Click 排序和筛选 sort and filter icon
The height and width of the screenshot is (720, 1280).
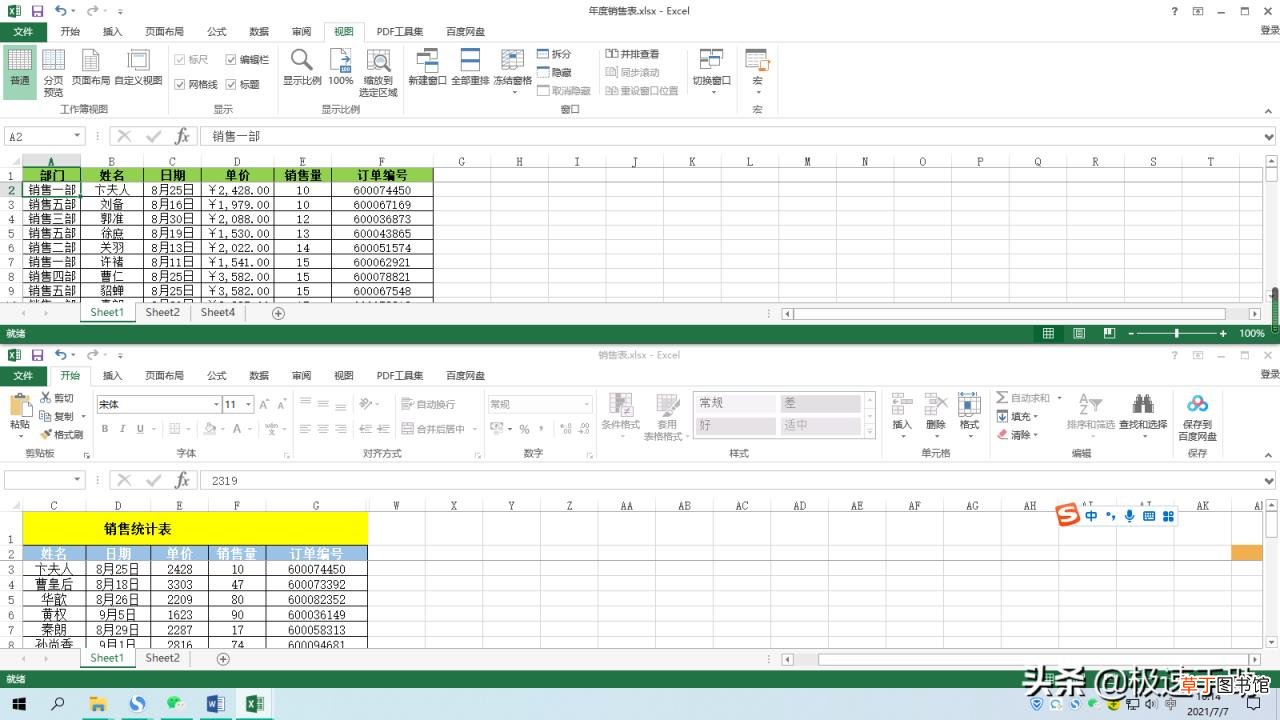[x=1090, y=412]
